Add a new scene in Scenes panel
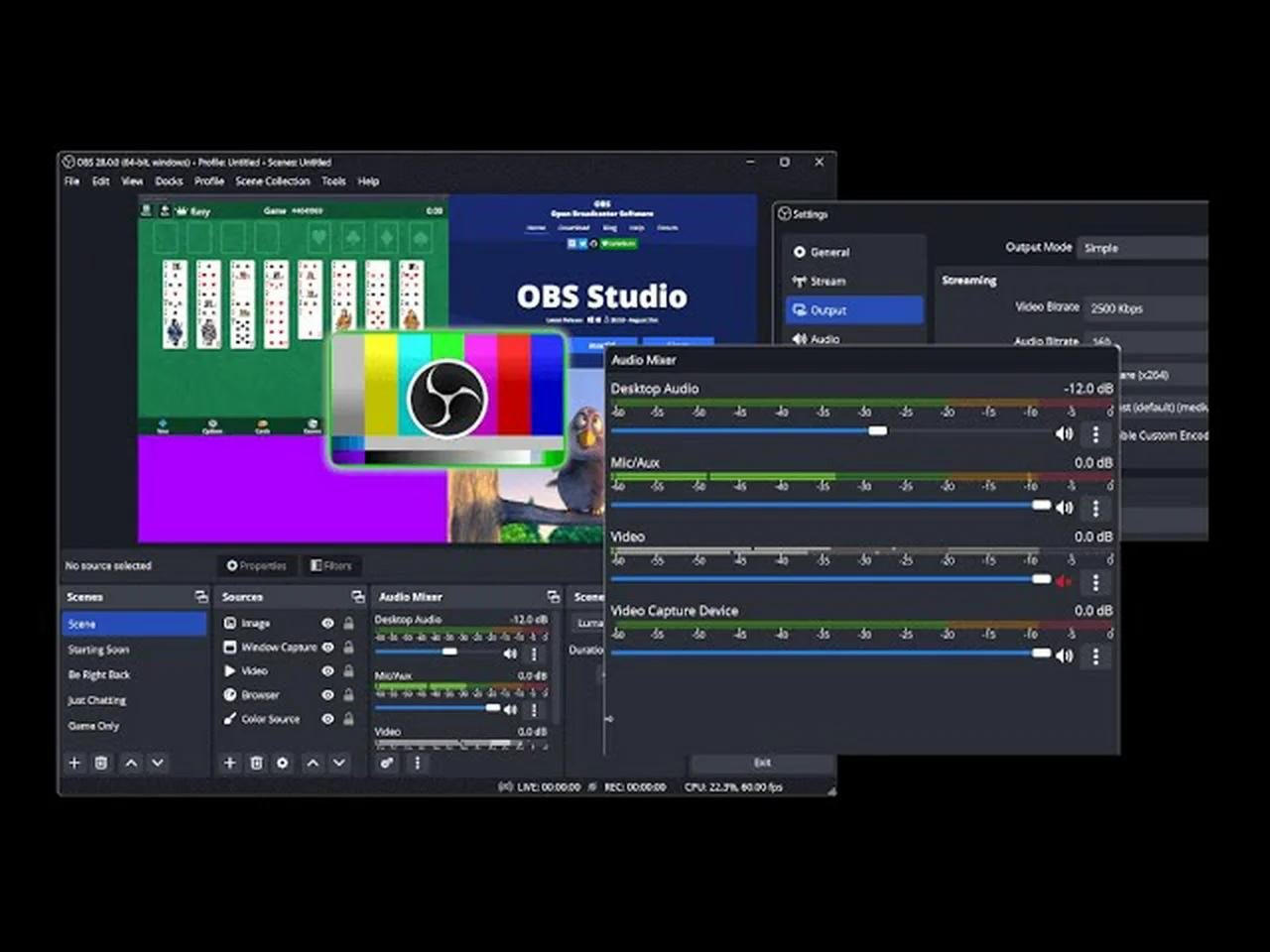 point(74,763)
